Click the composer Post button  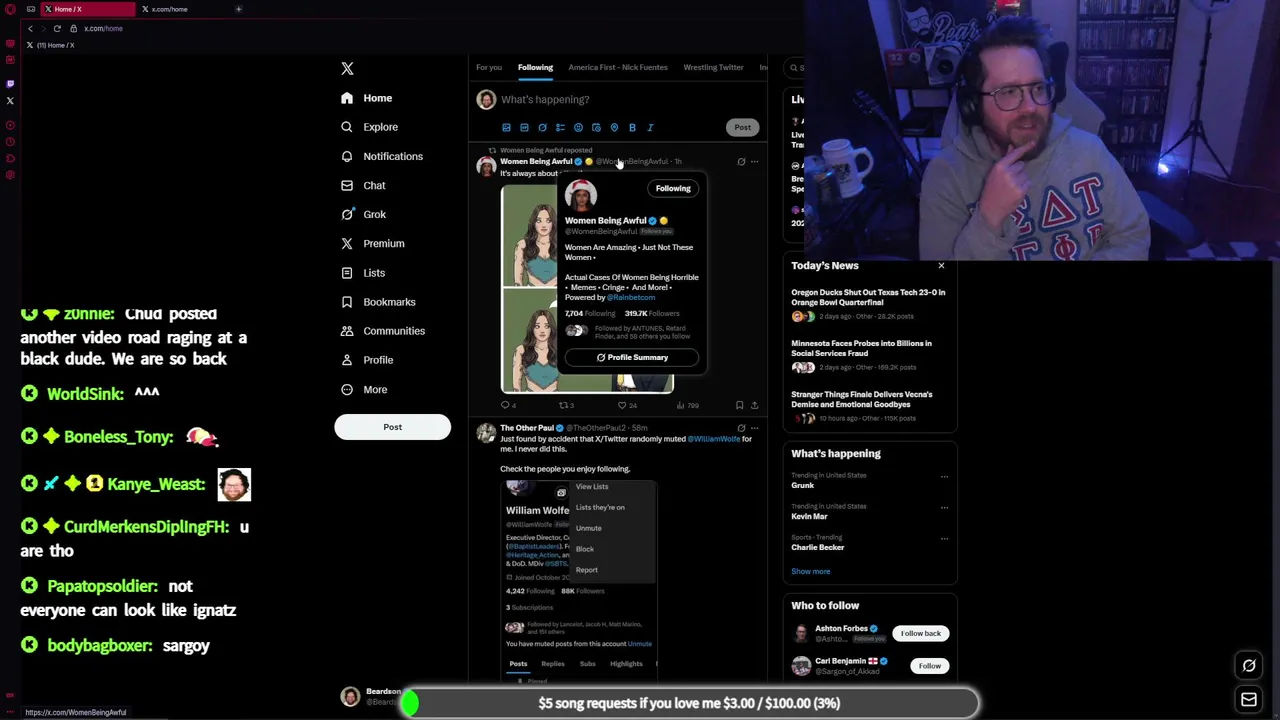click(742, 127)
